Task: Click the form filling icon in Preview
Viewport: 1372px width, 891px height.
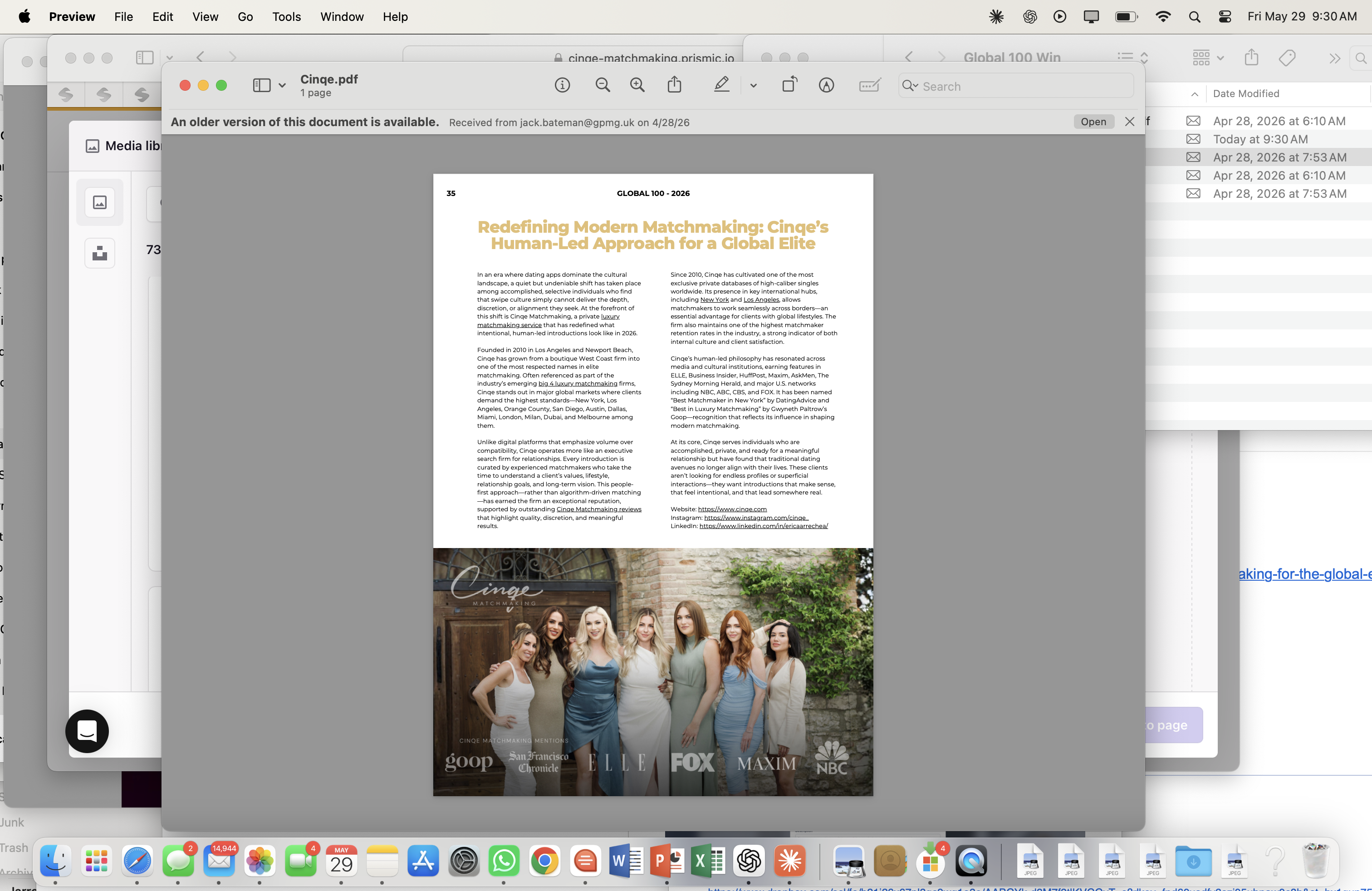Action: (x=869, y=85)
